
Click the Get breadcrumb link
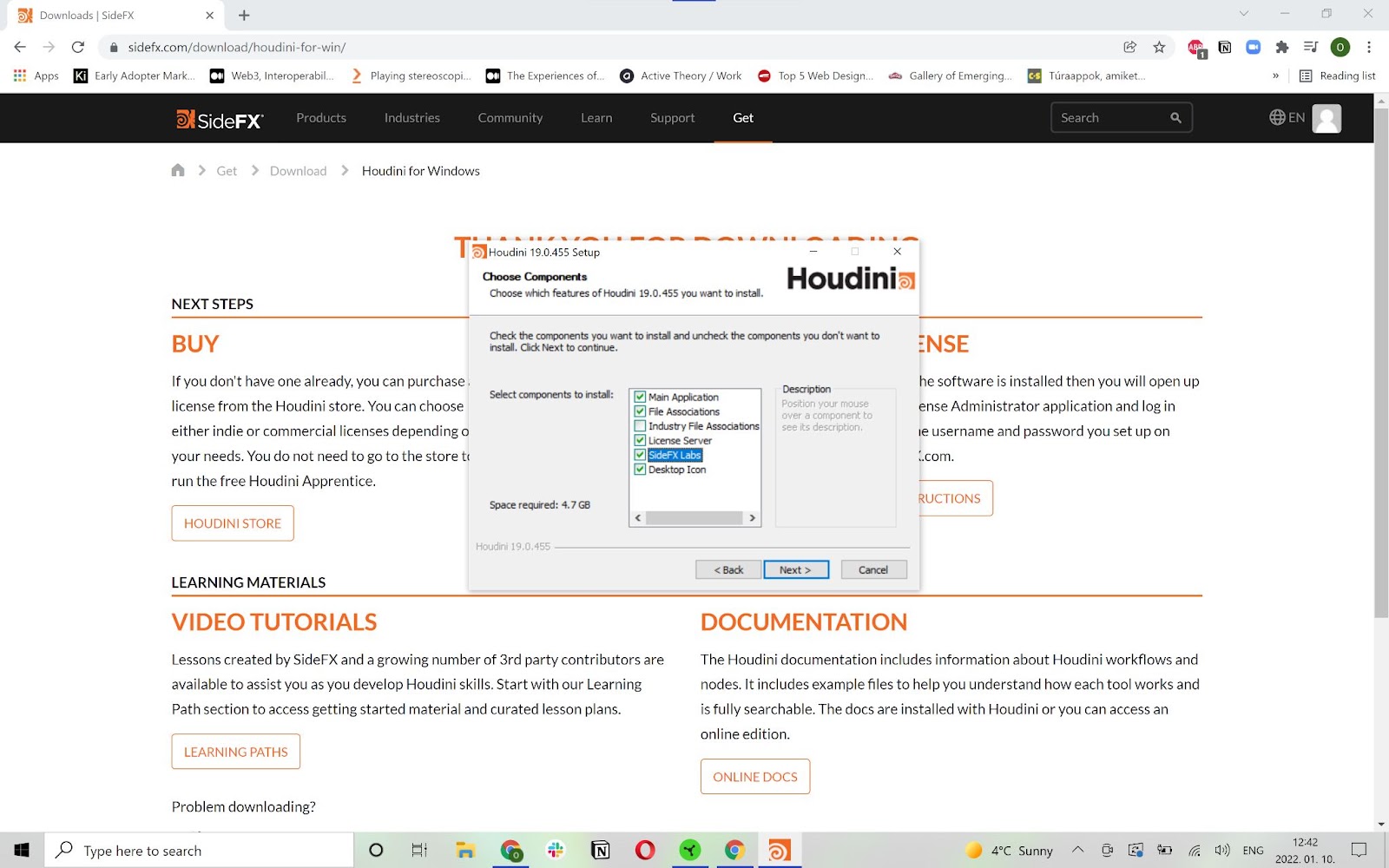coord(227,171)
